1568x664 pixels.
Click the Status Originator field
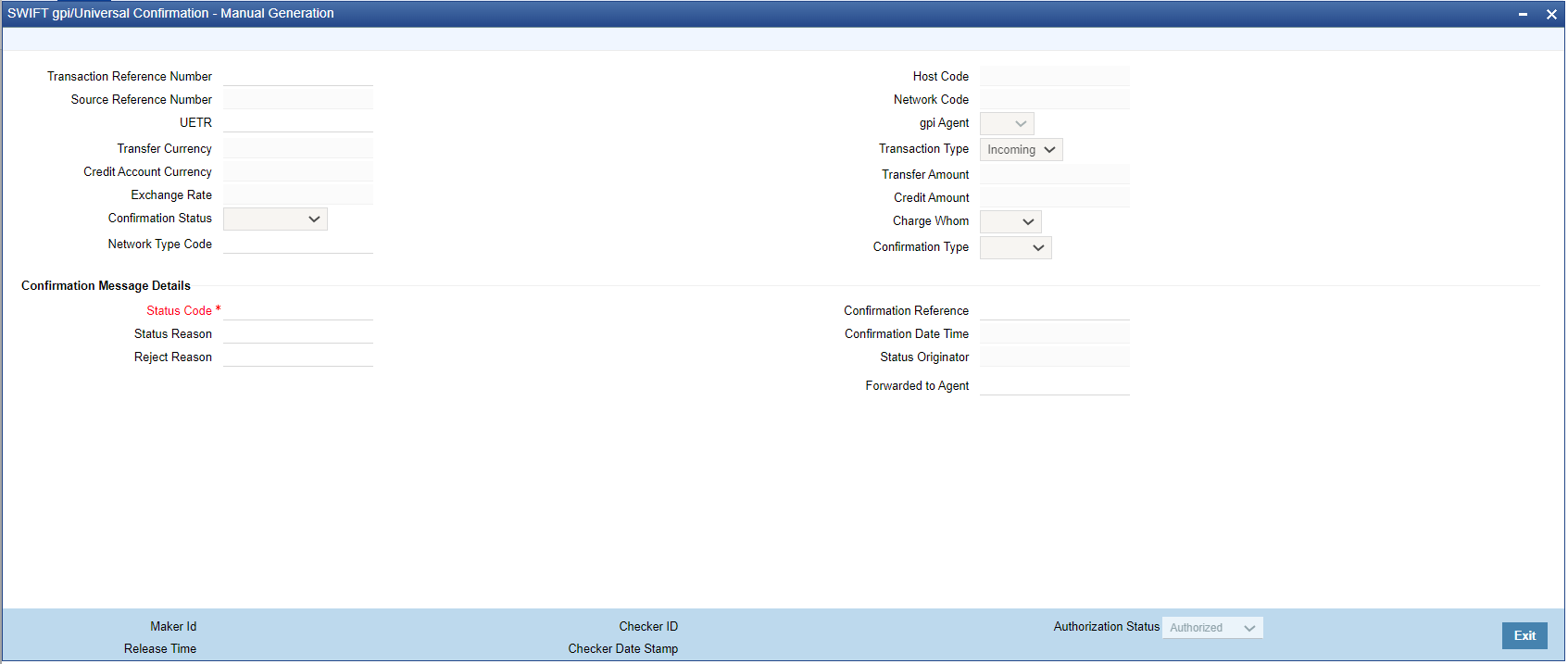tap(1055, 357)
